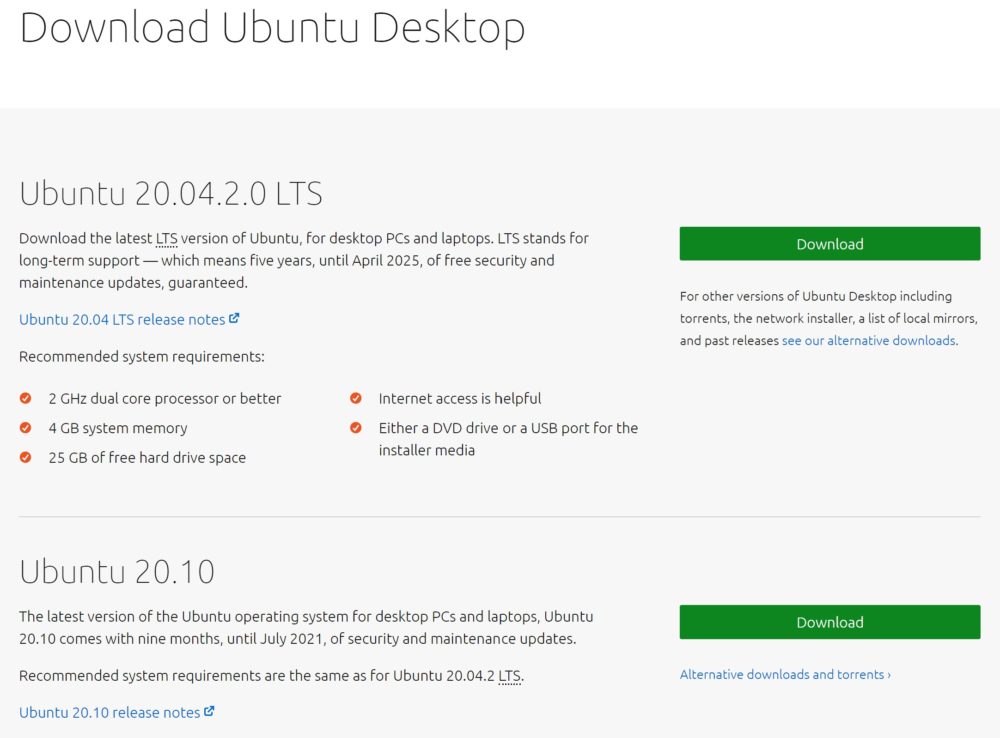This screenshot has height=738, width=1000.
Task: Click 'Recommended system requirements:' text
Action: click(142, 357)
